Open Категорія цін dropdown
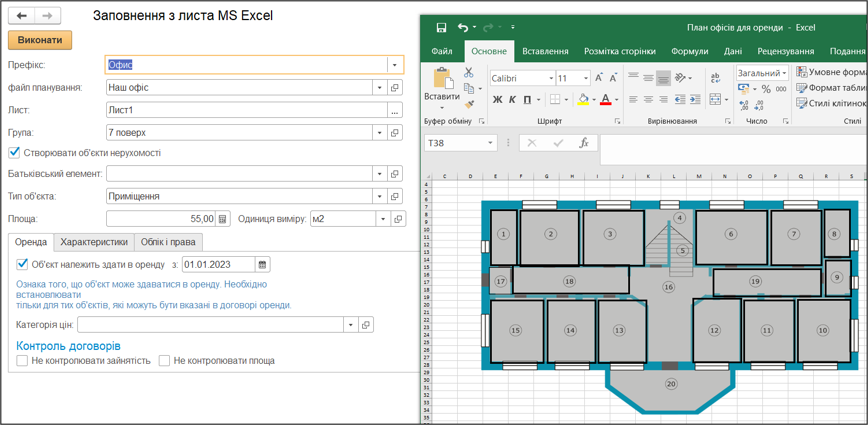 (x=351, y=325)
